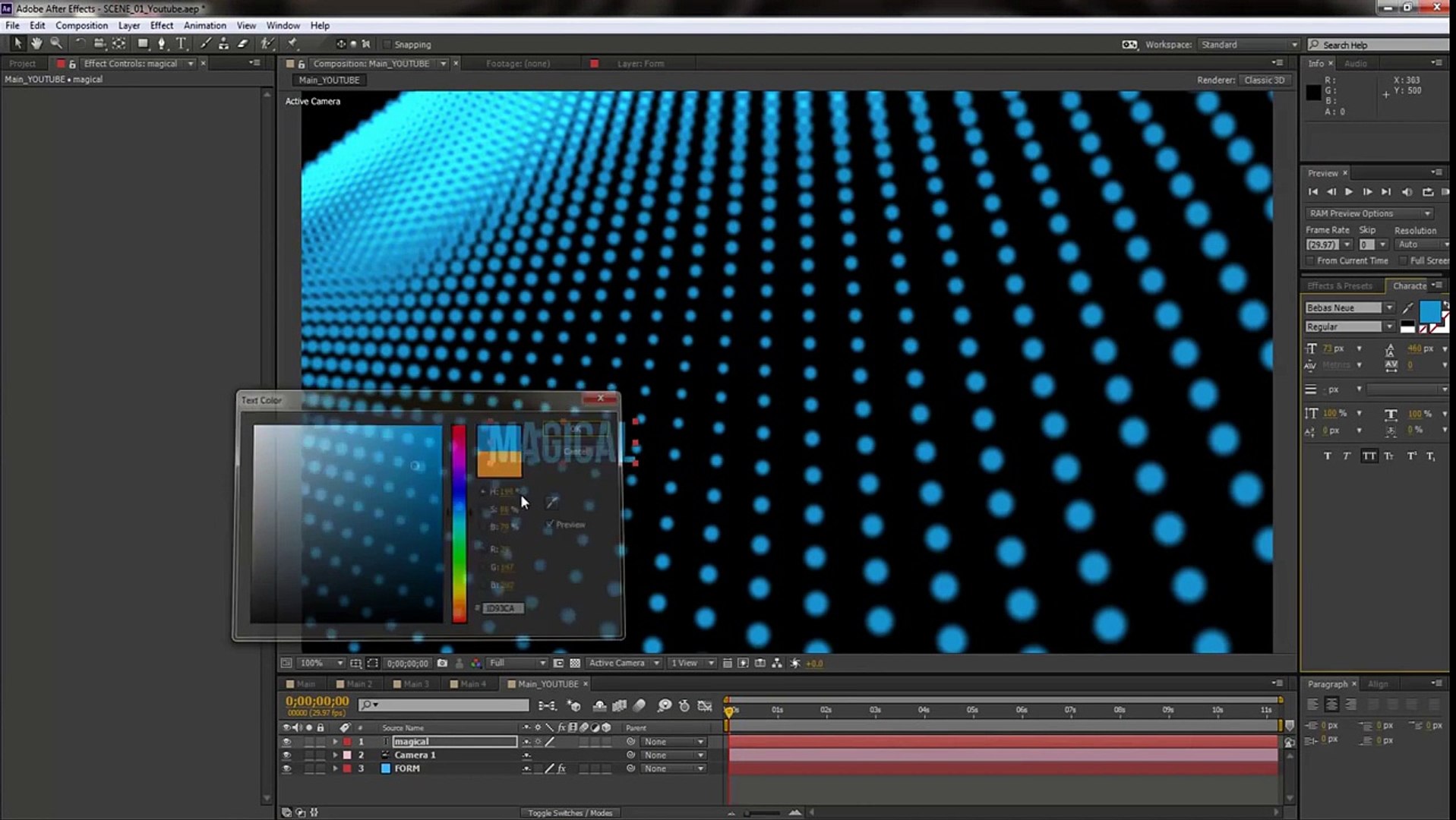
Task: Open the Active Camera view dropdown
Action: [x=624, y=663]
